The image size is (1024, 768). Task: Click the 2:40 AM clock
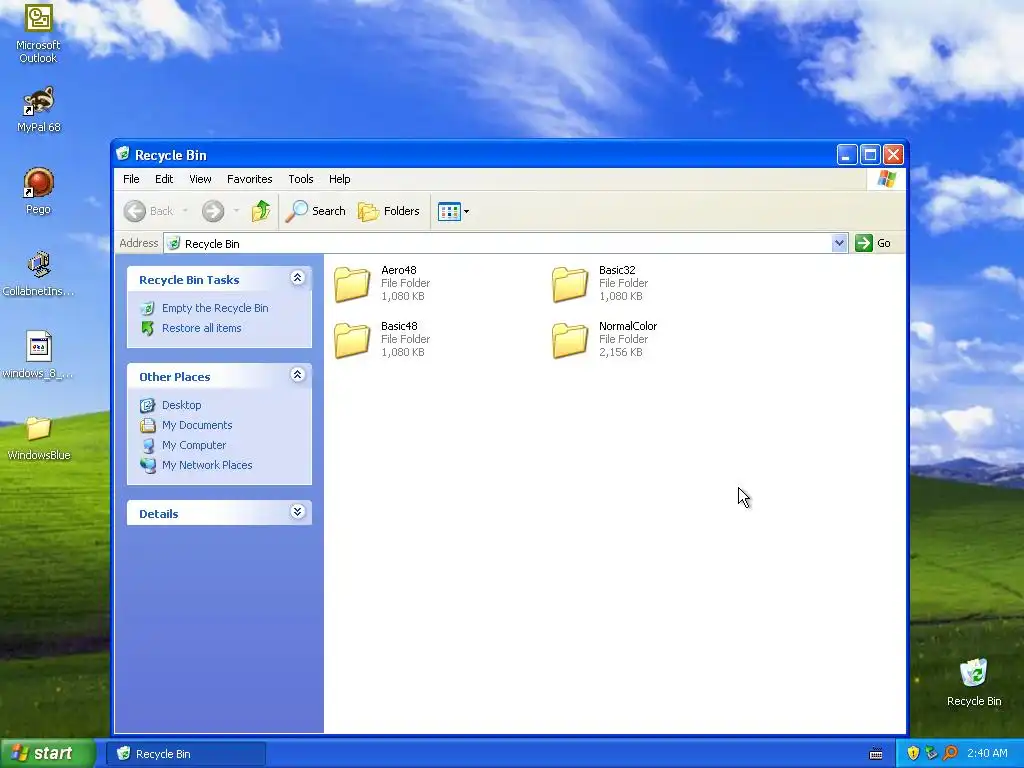pos(987,753)
